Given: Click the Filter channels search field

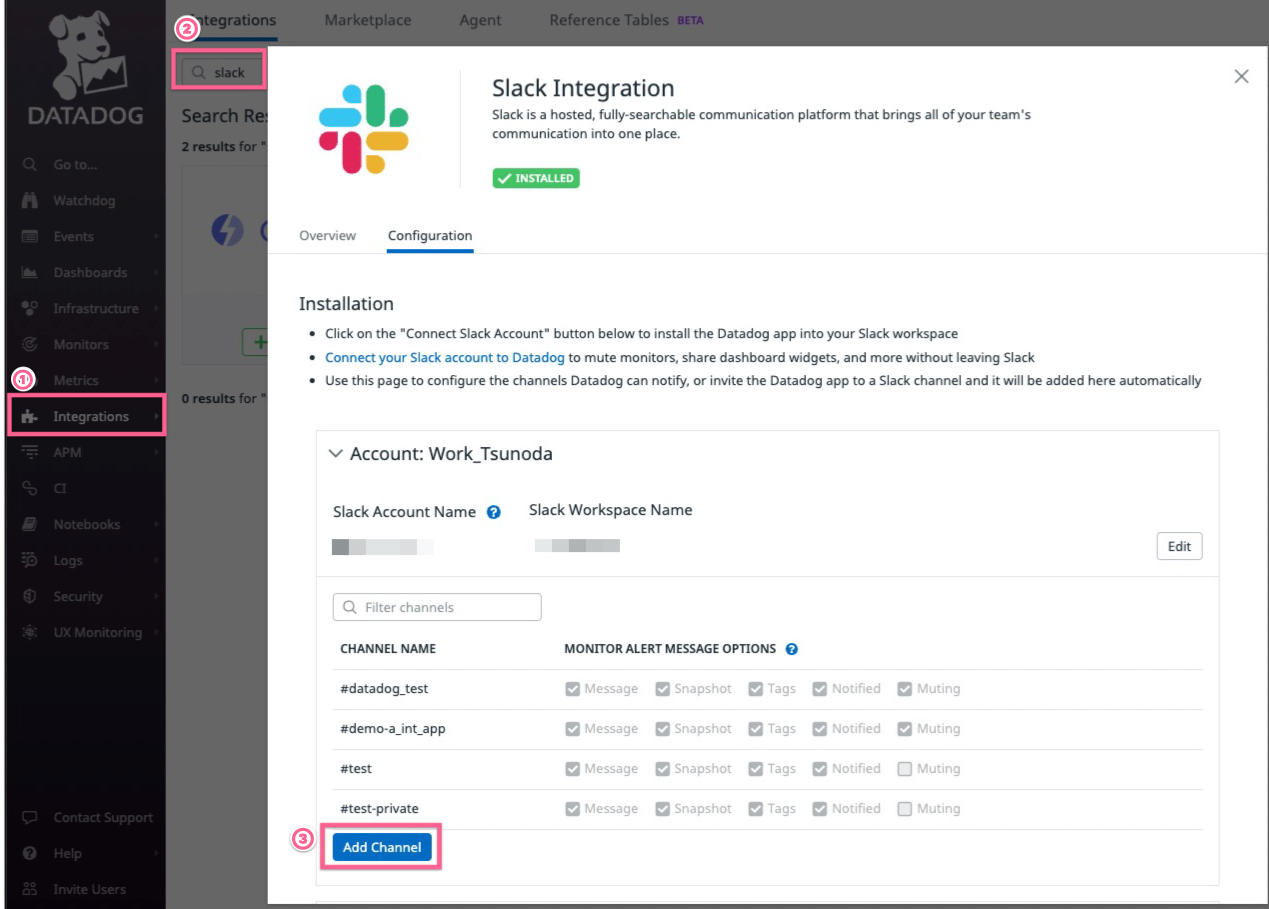Looking at the screenshot, I should (x=436, y=607).
